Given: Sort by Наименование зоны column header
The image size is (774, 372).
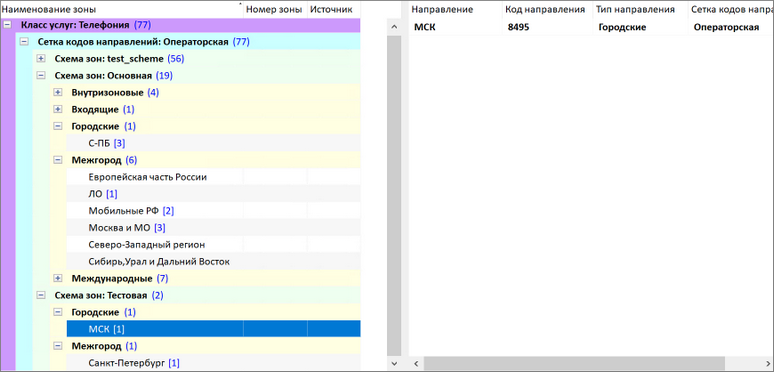Looking at the screenshot, I should point(122,9).
